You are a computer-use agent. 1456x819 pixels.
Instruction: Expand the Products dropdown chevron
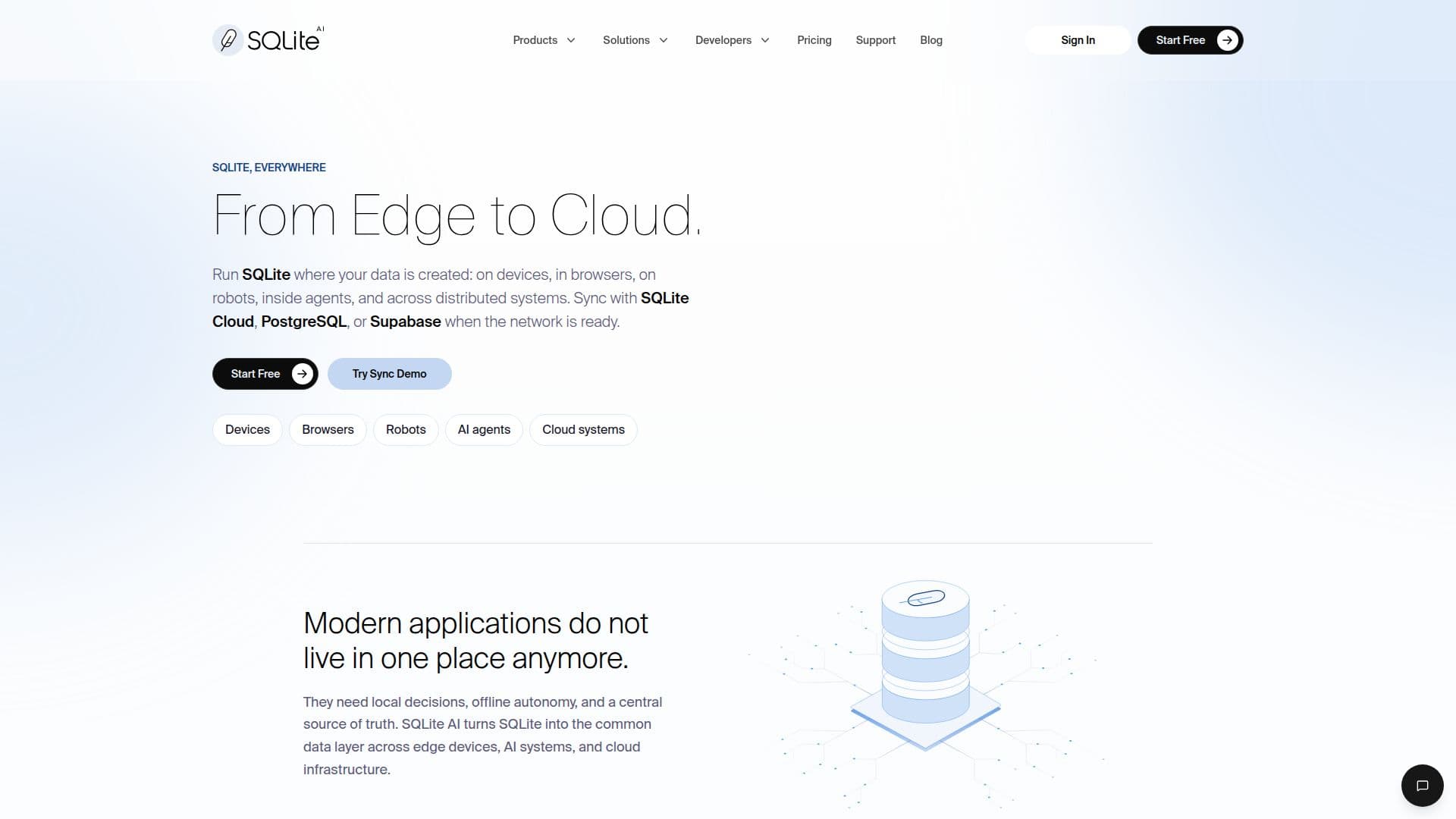pyautogui.click(x=571, y=40)
